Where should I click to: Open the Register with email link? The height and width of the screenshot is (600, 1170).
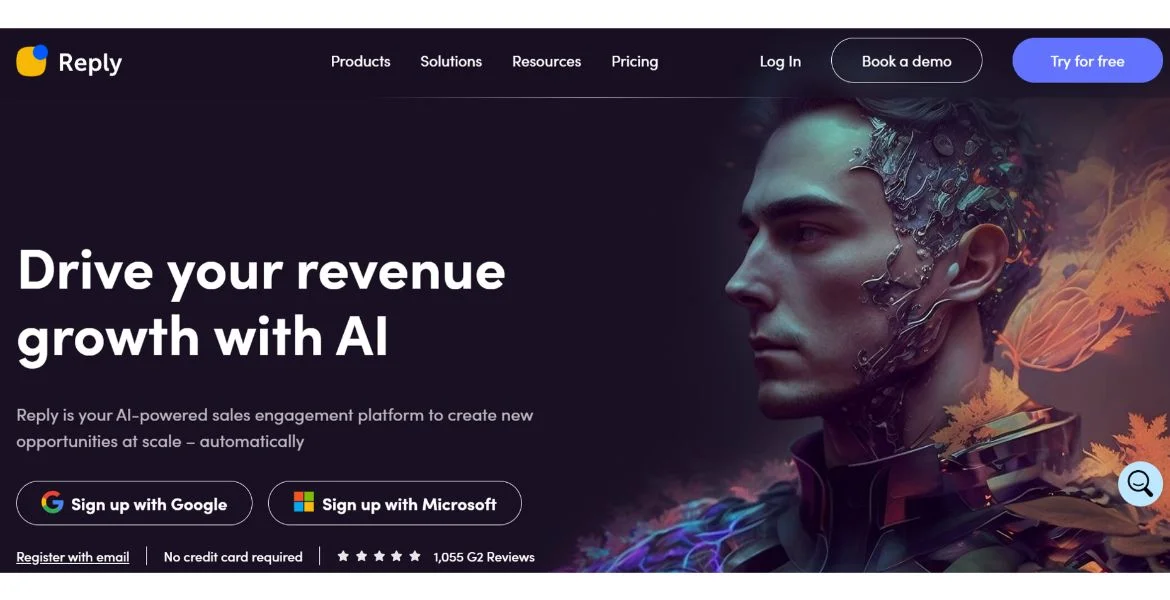(x=73, y=557)
